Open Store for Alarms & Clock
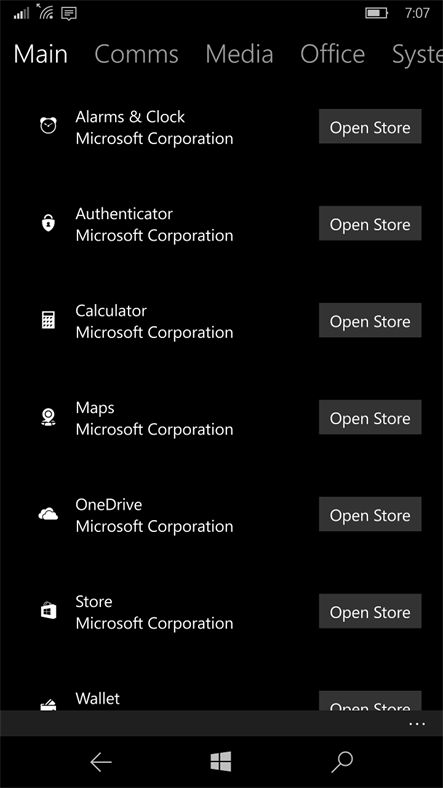 point(370,127)
